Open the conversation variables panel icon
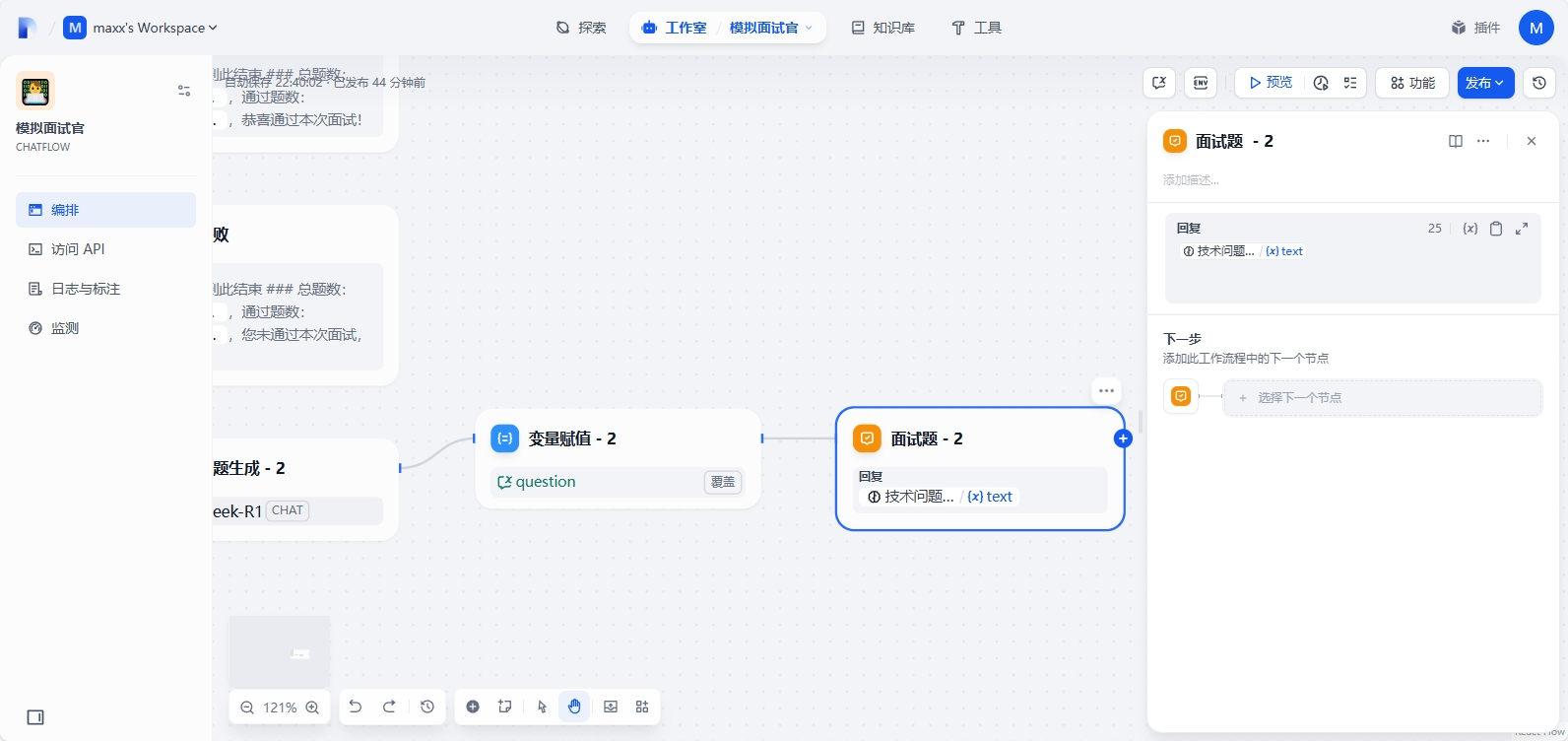 pos(1159,83)
